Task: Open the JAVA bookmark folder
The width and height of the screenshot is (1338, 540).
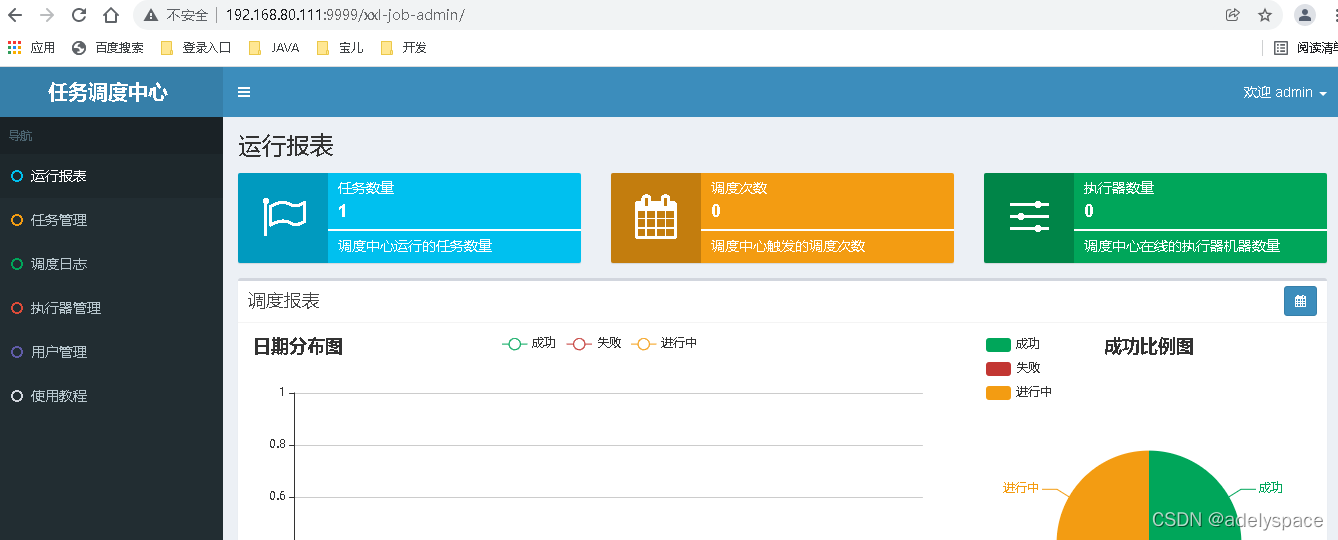Action: tap(274, 47)
